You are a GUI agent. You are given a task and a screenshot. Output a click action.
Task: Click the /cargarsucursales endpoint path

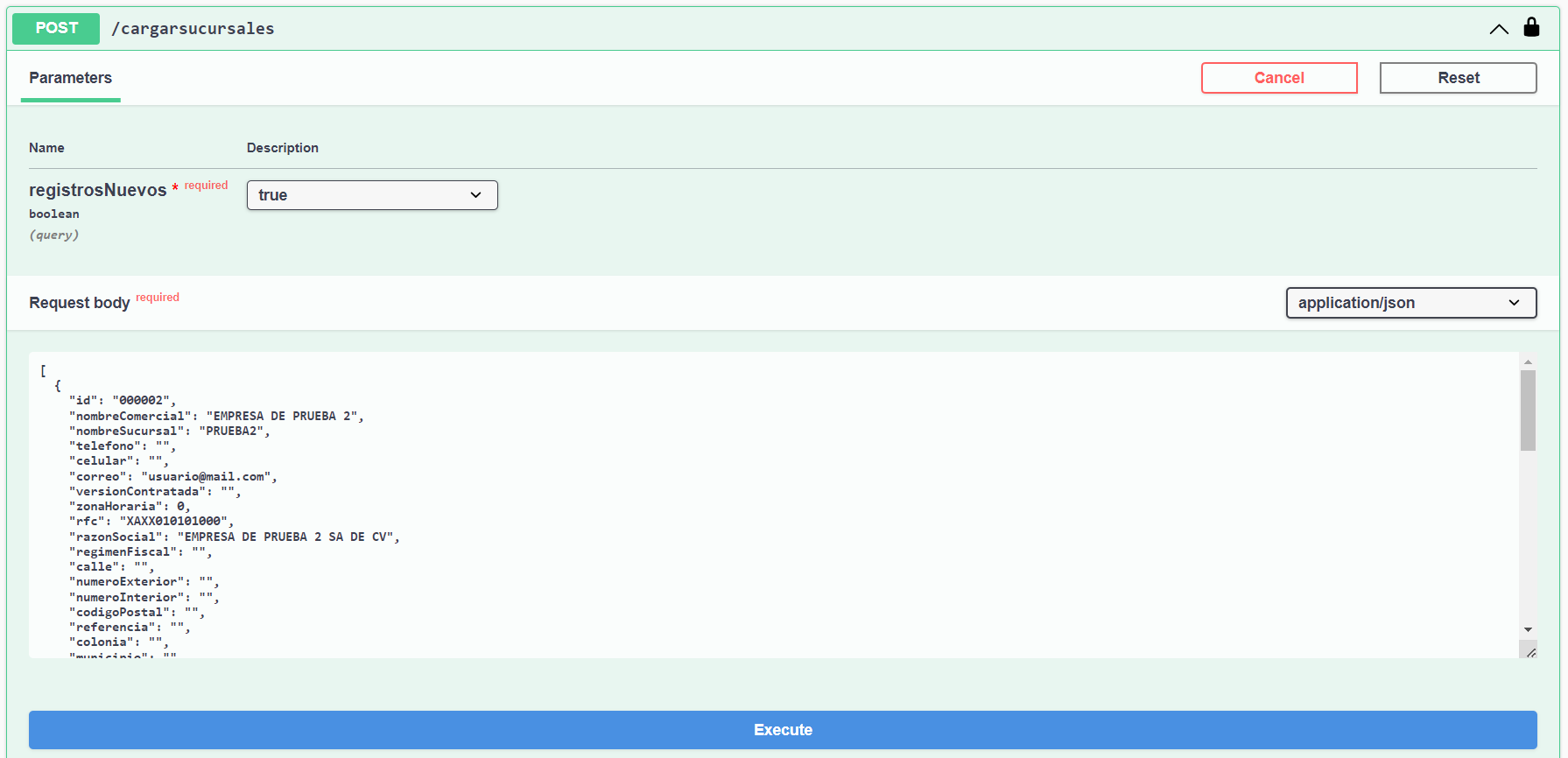(193, 29)
